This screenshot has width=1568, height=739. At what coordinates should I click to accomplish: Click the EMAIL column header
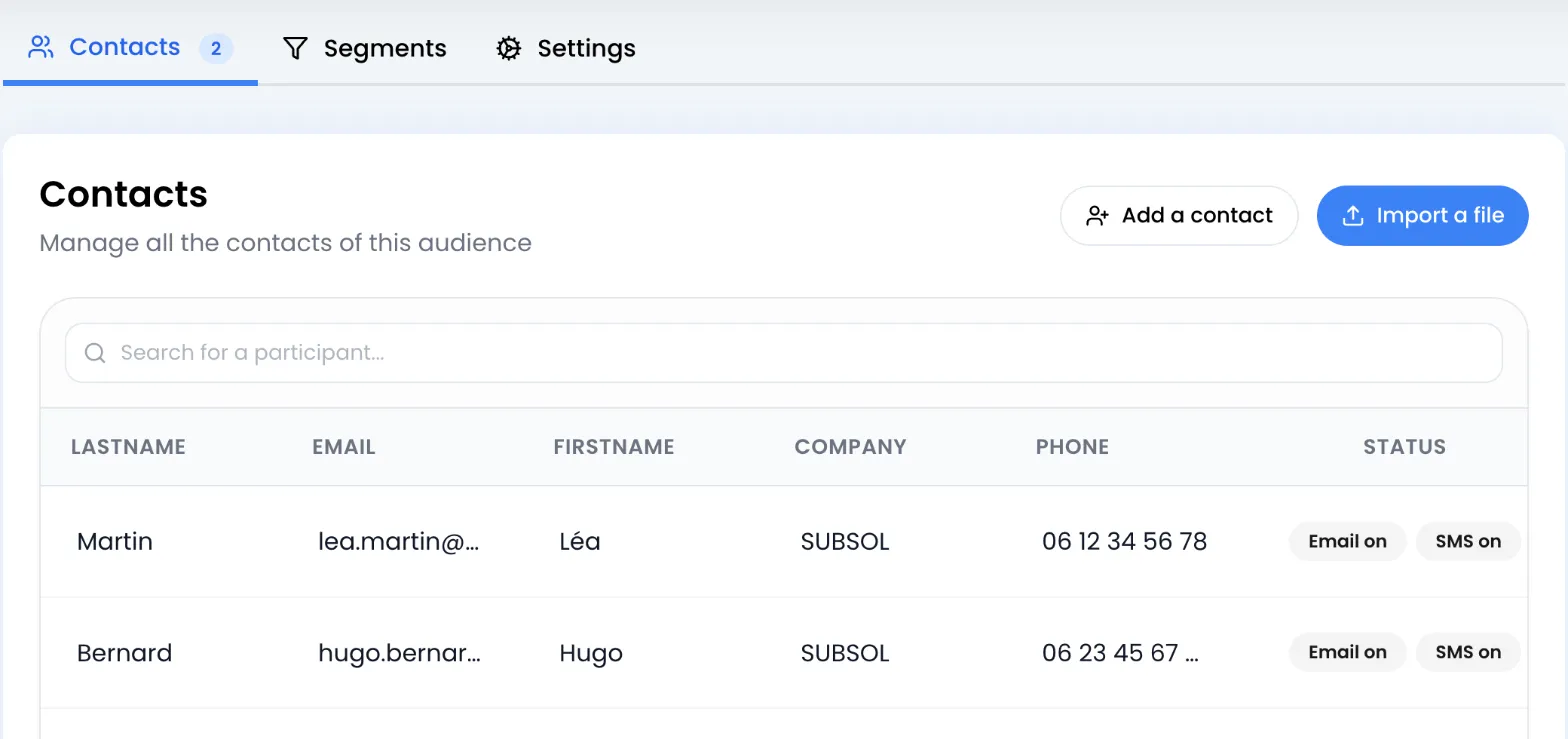click(344, 447)
